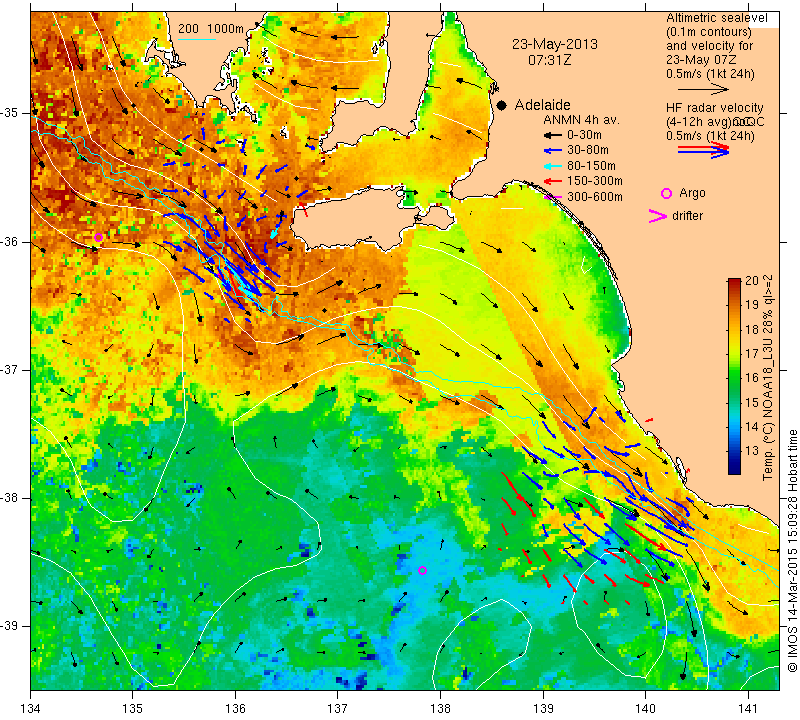The width and height of the screenshot is (800, 720).
Task: Click the cyan 80-150m legend arrow
Action: point(553,166)
